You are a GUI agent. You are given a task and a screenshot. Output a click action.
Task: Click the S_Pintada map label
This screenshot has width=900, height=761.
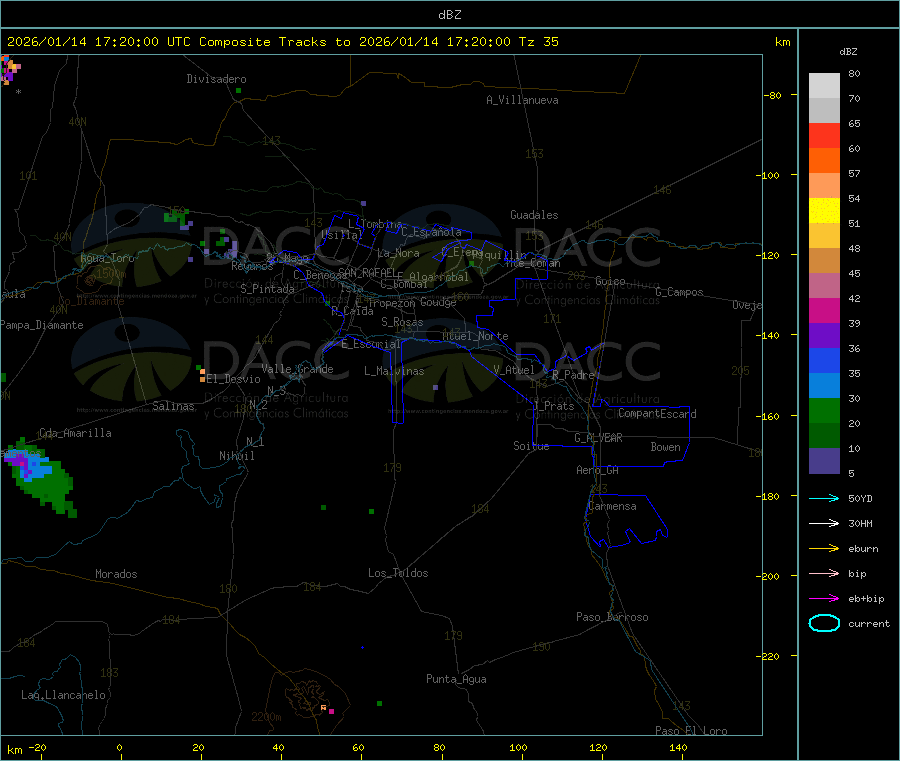(x=267, y=289)
